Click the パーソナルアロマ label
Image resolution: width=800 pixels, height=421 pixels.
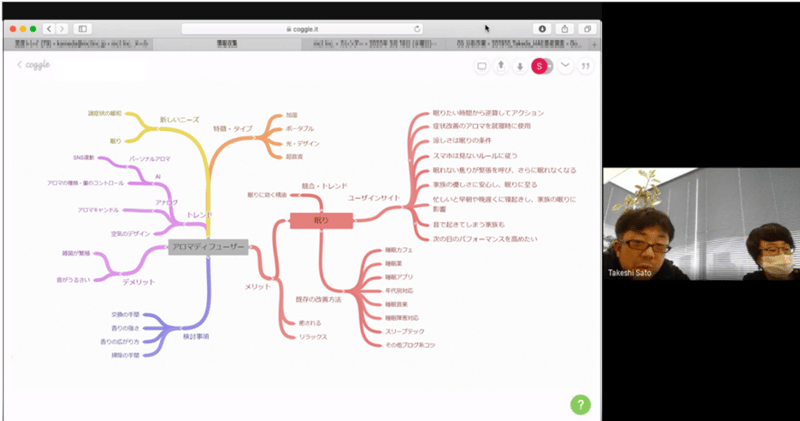pos(149,159)
